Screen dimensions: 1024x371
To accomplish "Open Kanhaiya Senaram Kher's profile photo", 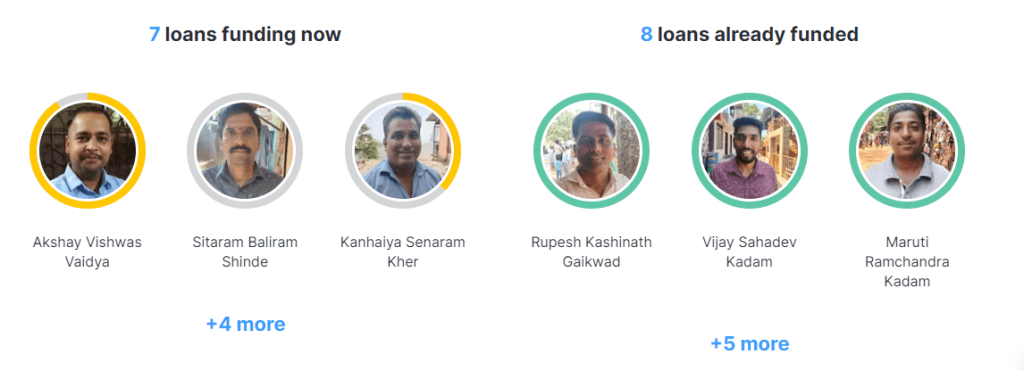I will point(403,151).
